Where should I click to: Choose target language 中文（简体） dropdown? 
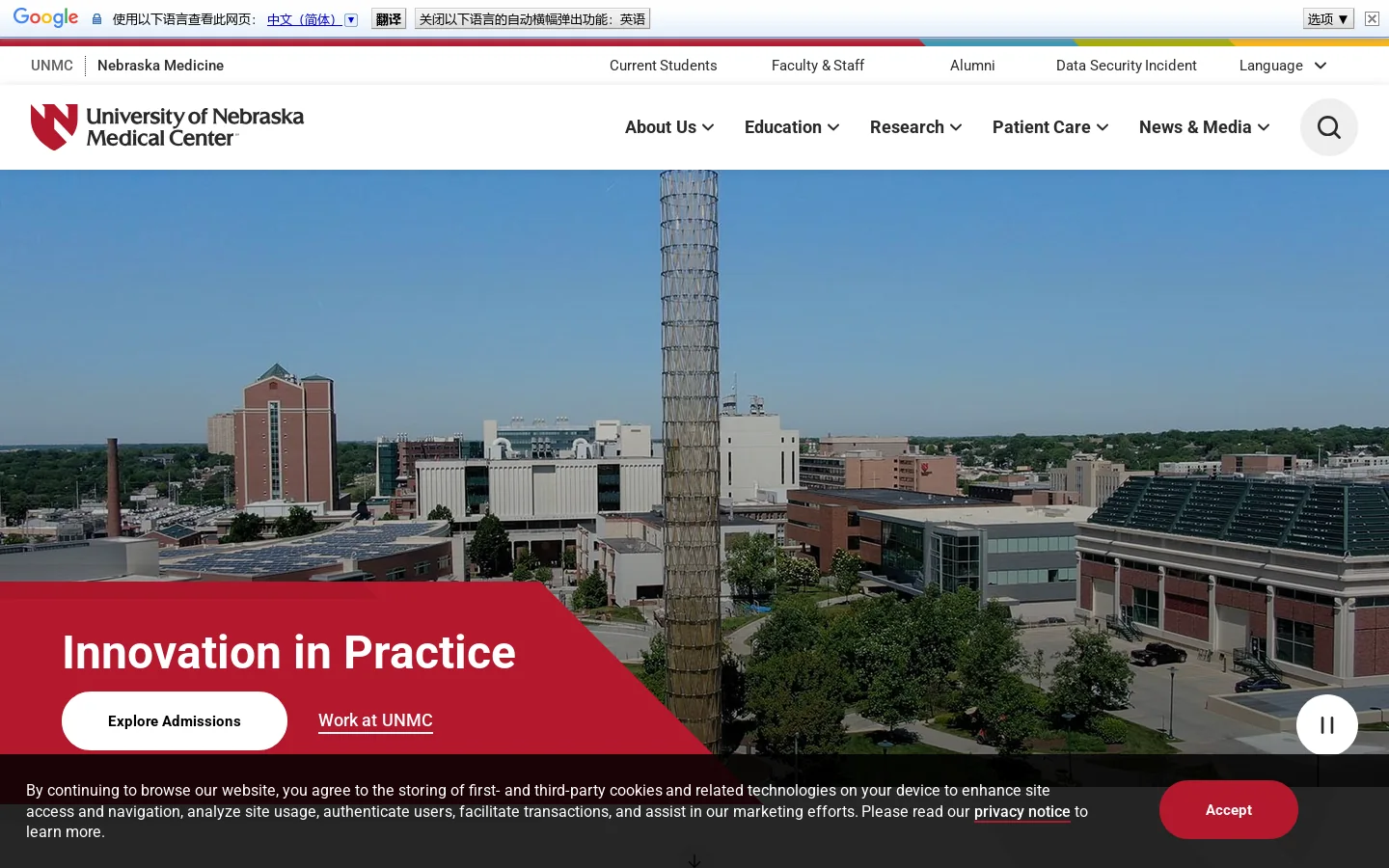pos(313,19)
